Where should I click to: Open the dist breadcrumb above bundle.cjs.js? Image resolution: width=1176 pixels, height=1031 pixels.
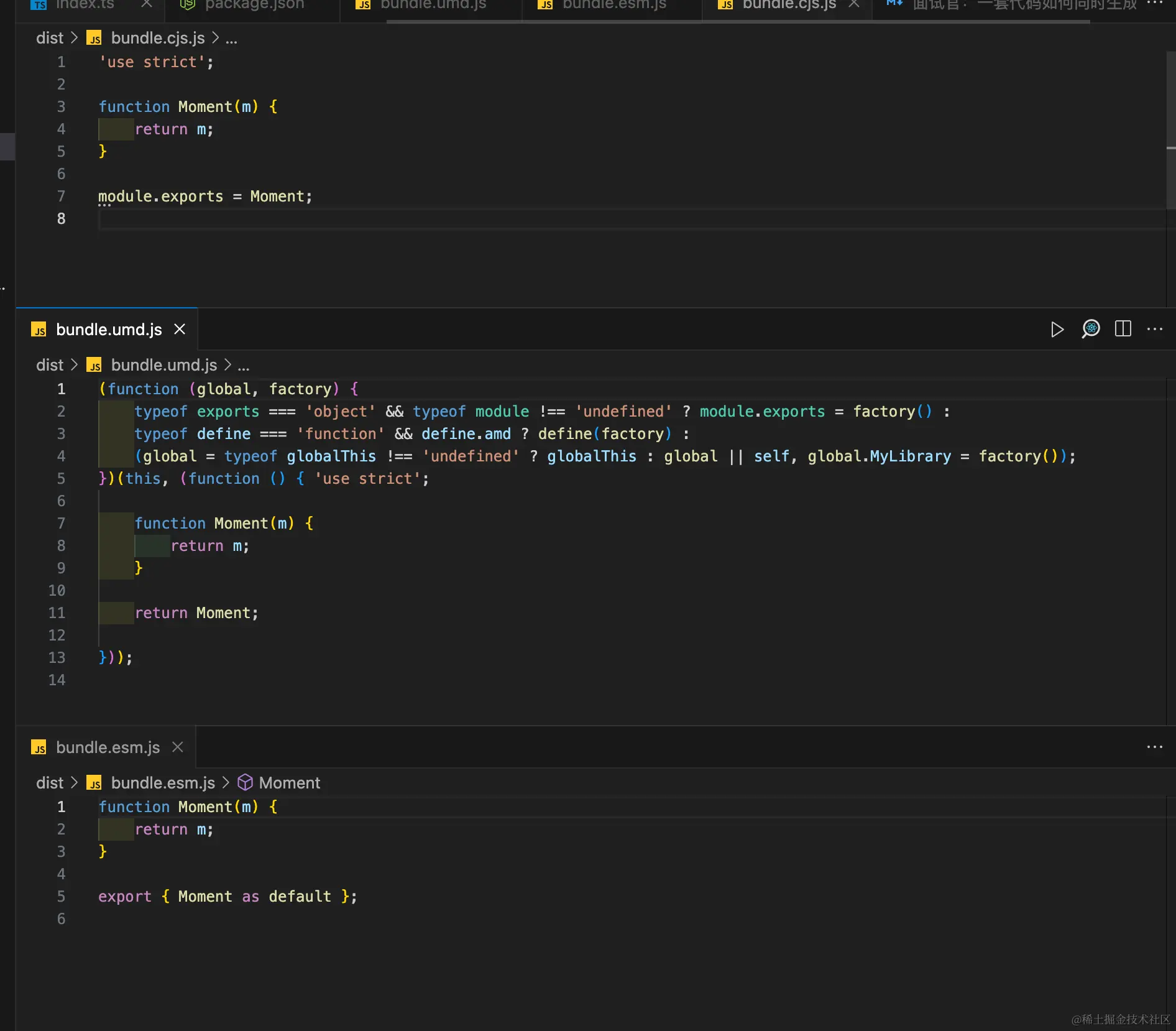(50, 38)
